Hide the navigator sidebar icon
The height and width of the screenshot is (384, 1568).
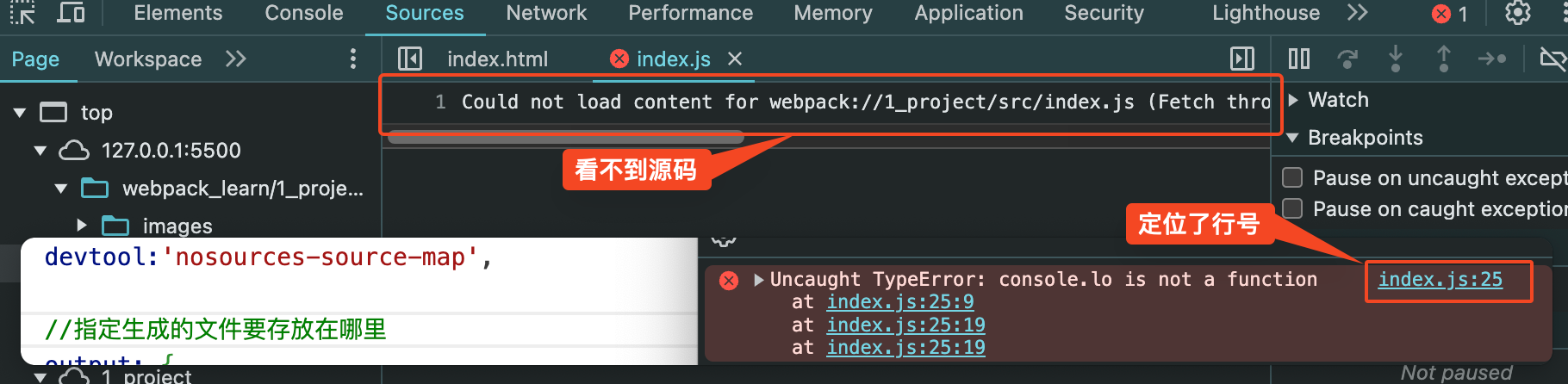pyautogui.click(x=410, y=59)
